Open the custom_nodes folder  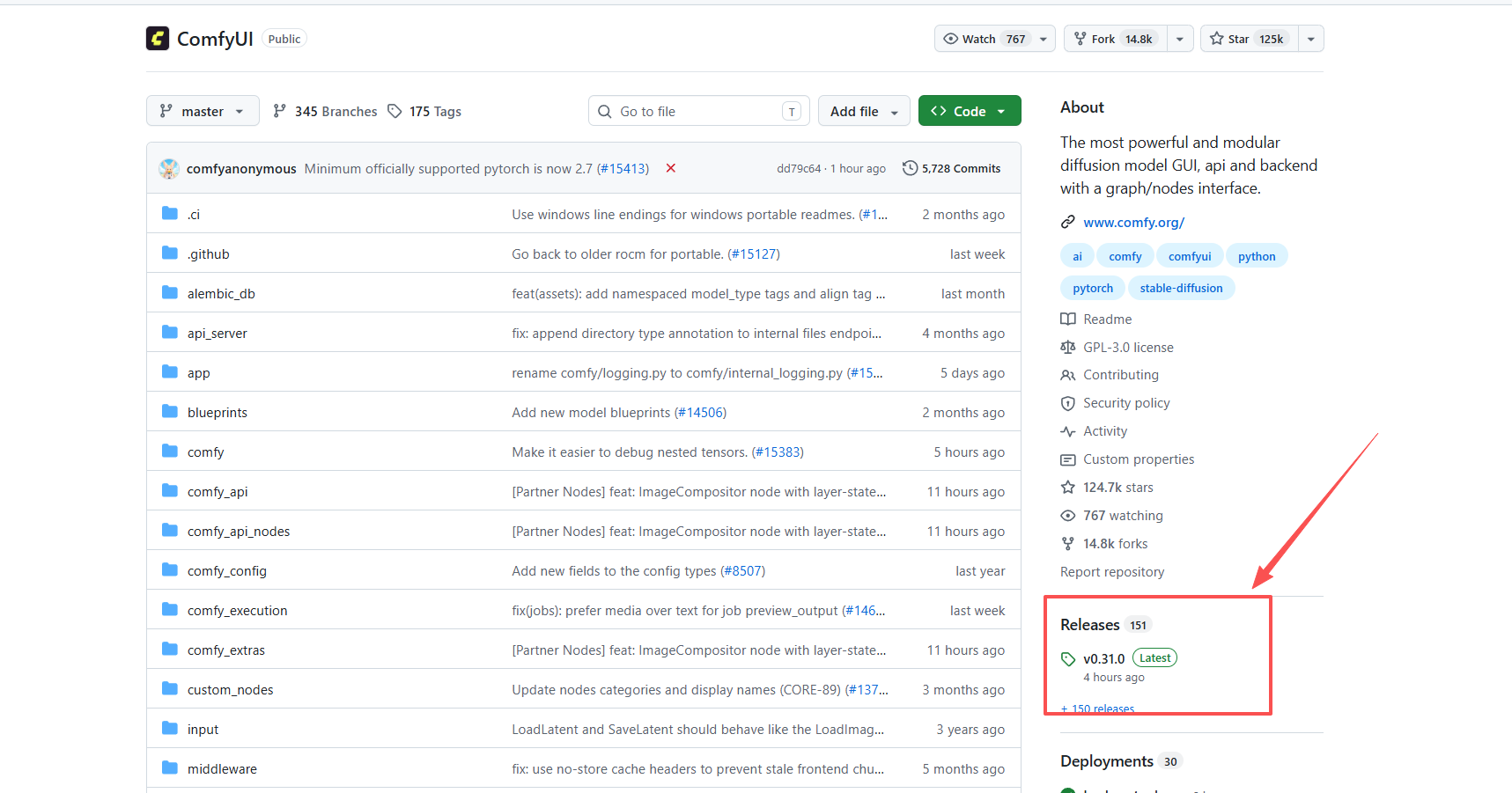[x=230, y=690]
